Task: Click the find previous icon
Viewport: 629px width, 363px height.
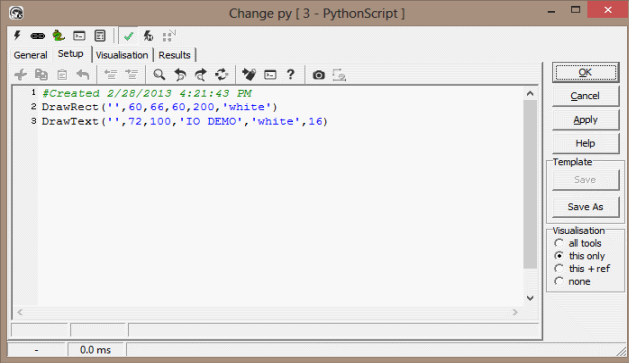Action: pyautogui.click(x=180, y=75)
